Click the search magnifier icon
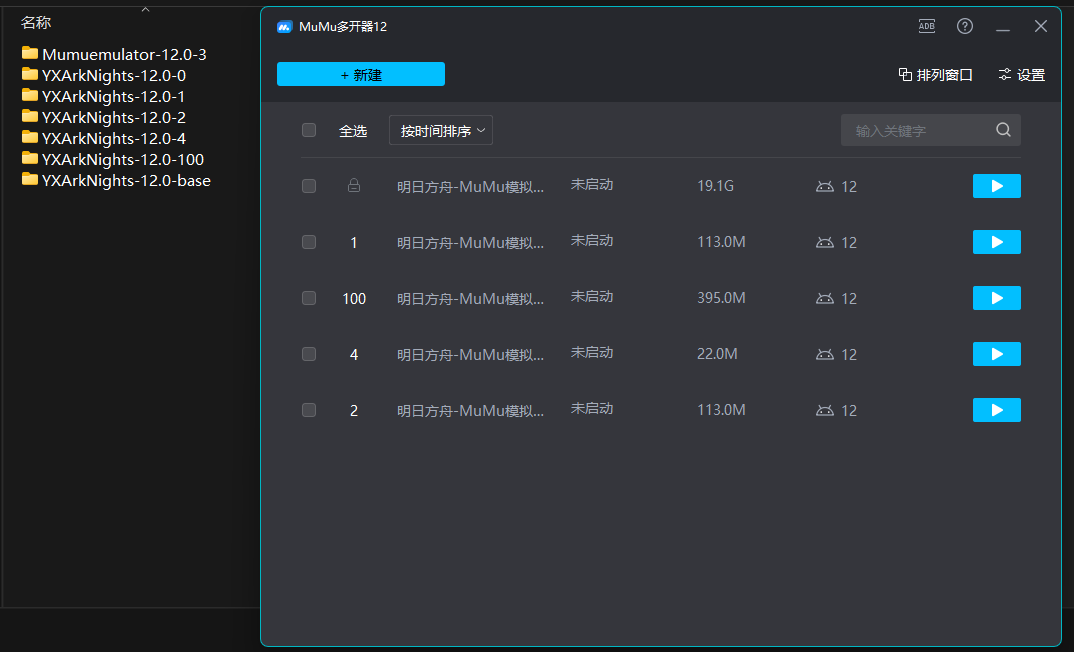This screenshot has height=652, width=1074. 1003,129
